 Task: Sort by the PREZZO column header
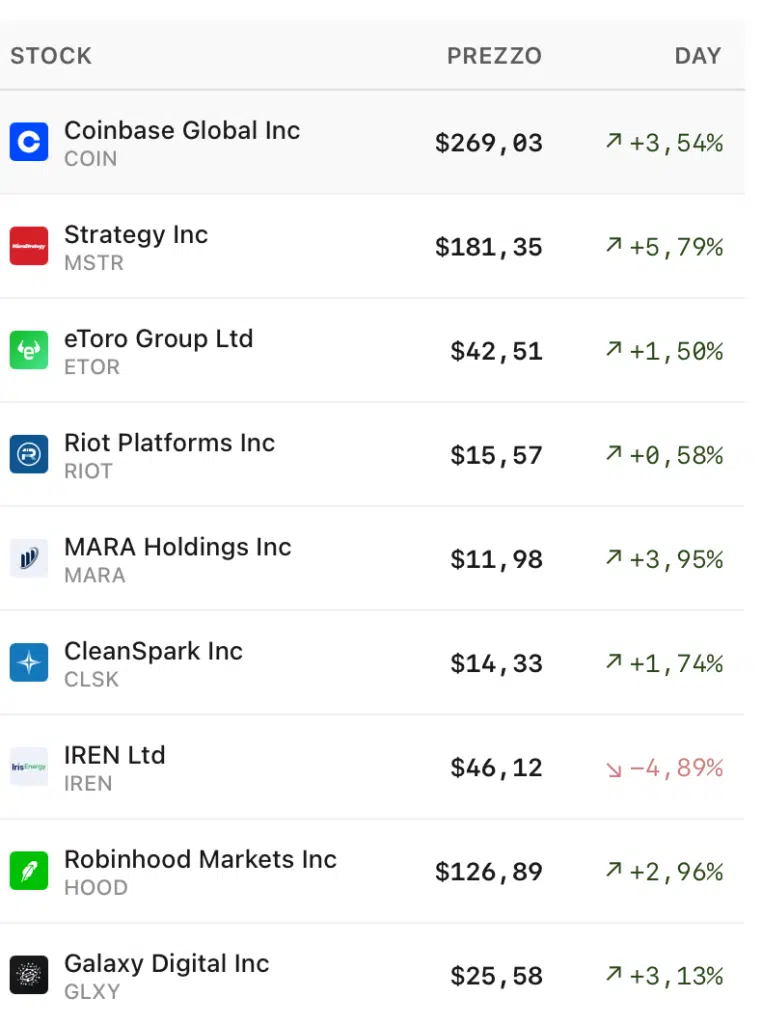click(x=494, y=56)
